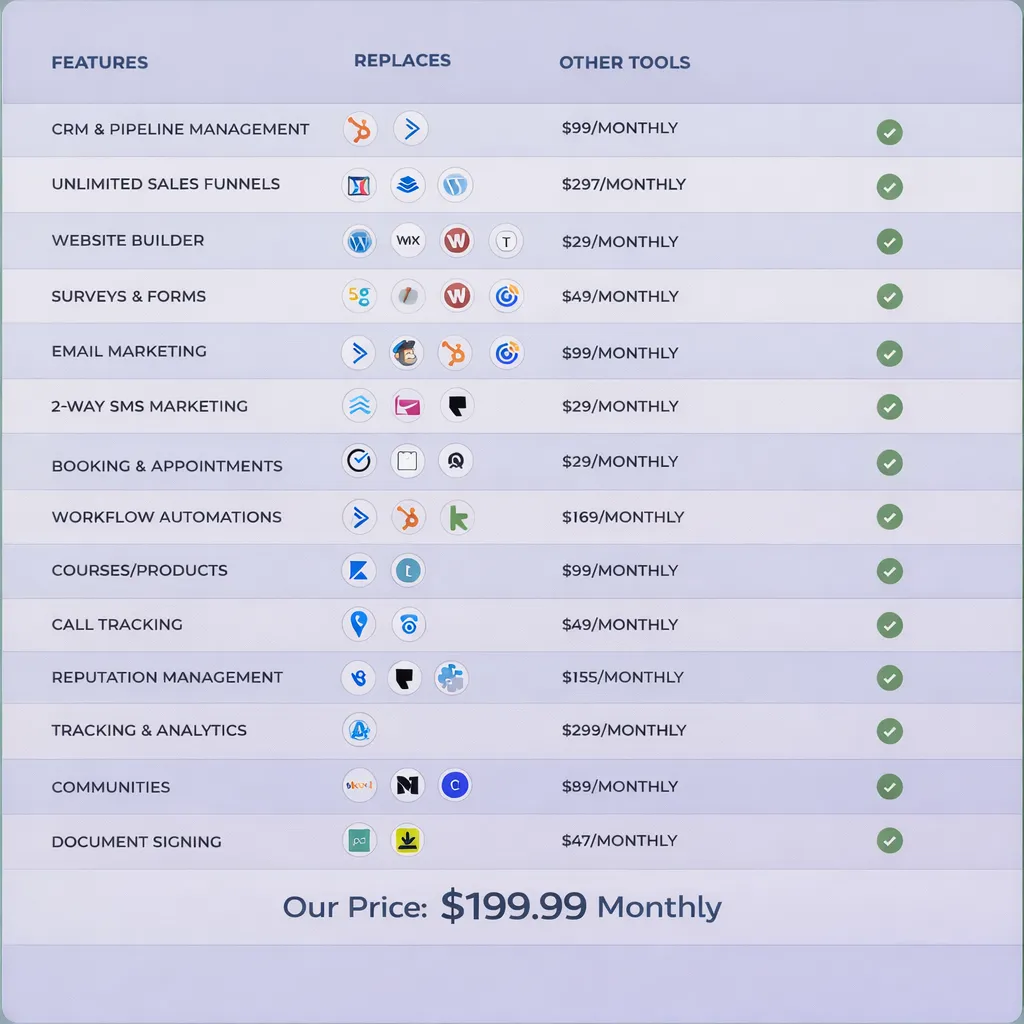Image resolution: width=1024 pixels, height=1024 pixels.
Task: Click the blue phone pin icon in Call Tracking
Action: click(358, 624)
